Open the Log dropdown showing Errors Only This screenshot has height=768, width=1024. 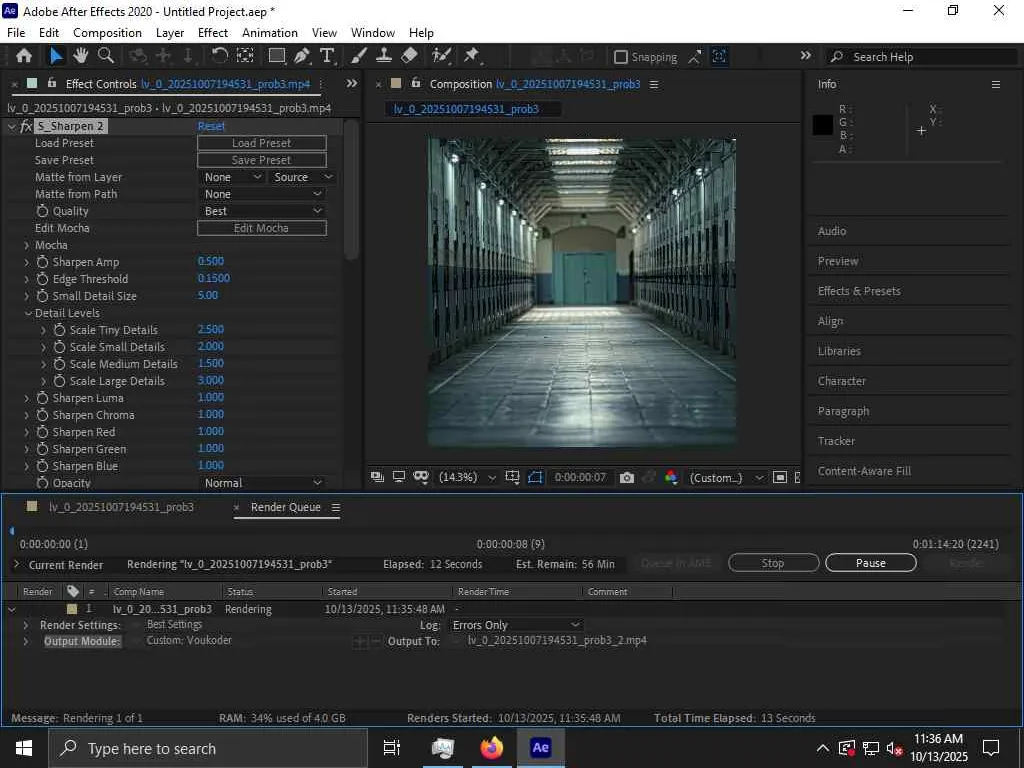tap(515, 625)
